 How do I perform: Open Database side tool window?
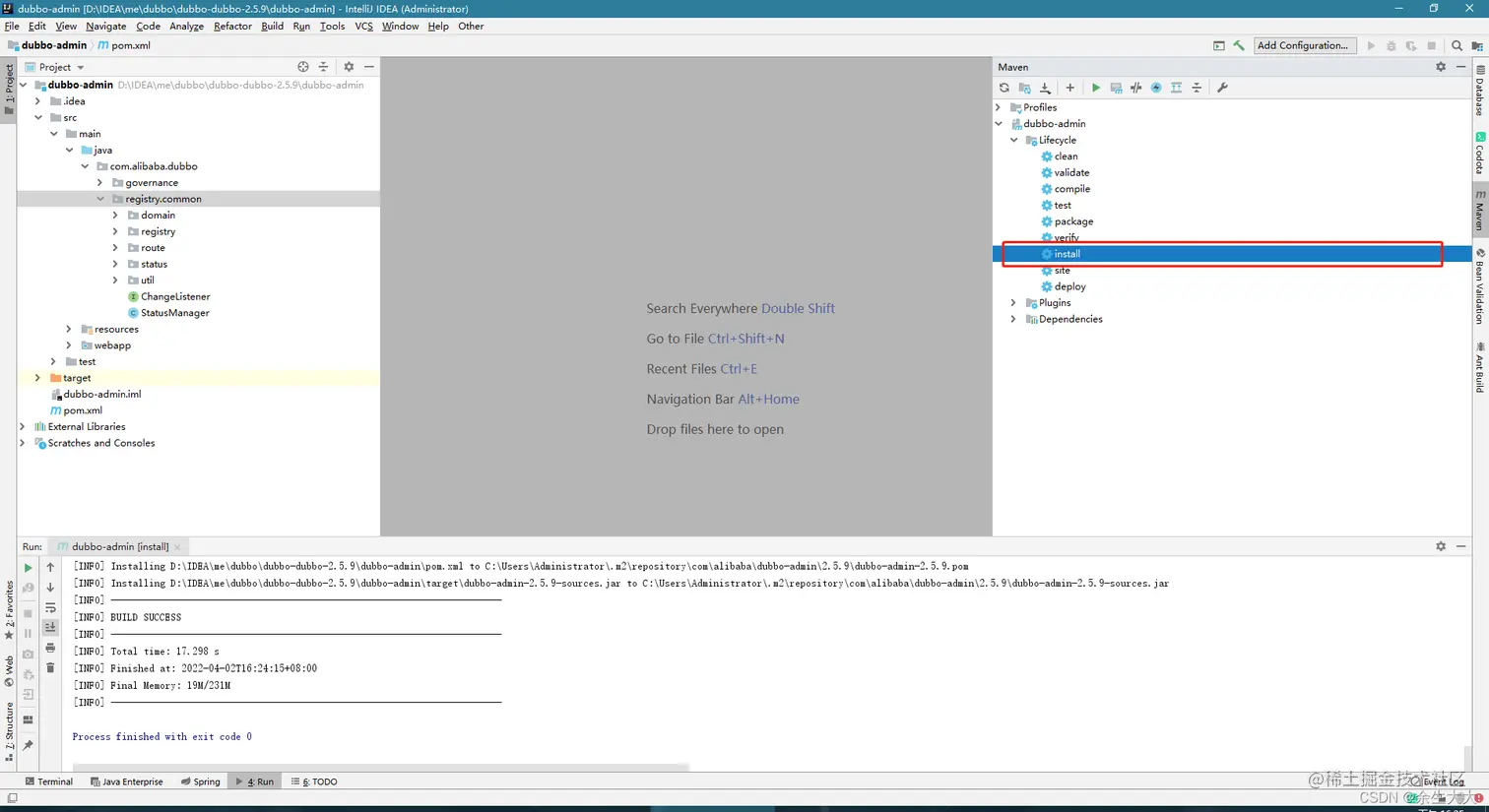point(1479,91)
